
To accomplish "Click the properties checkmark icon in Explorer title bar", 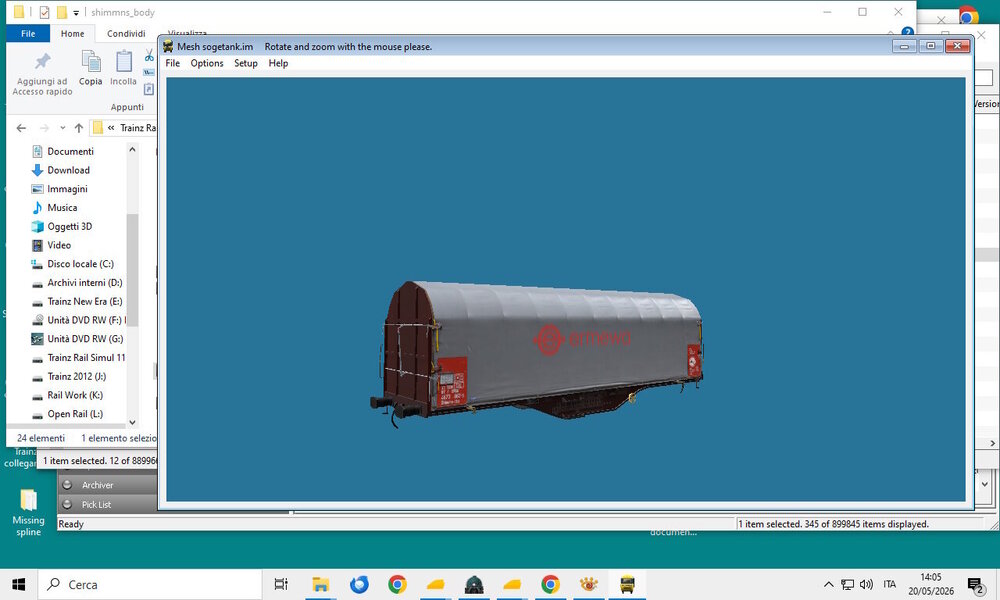I will (44, 12).
